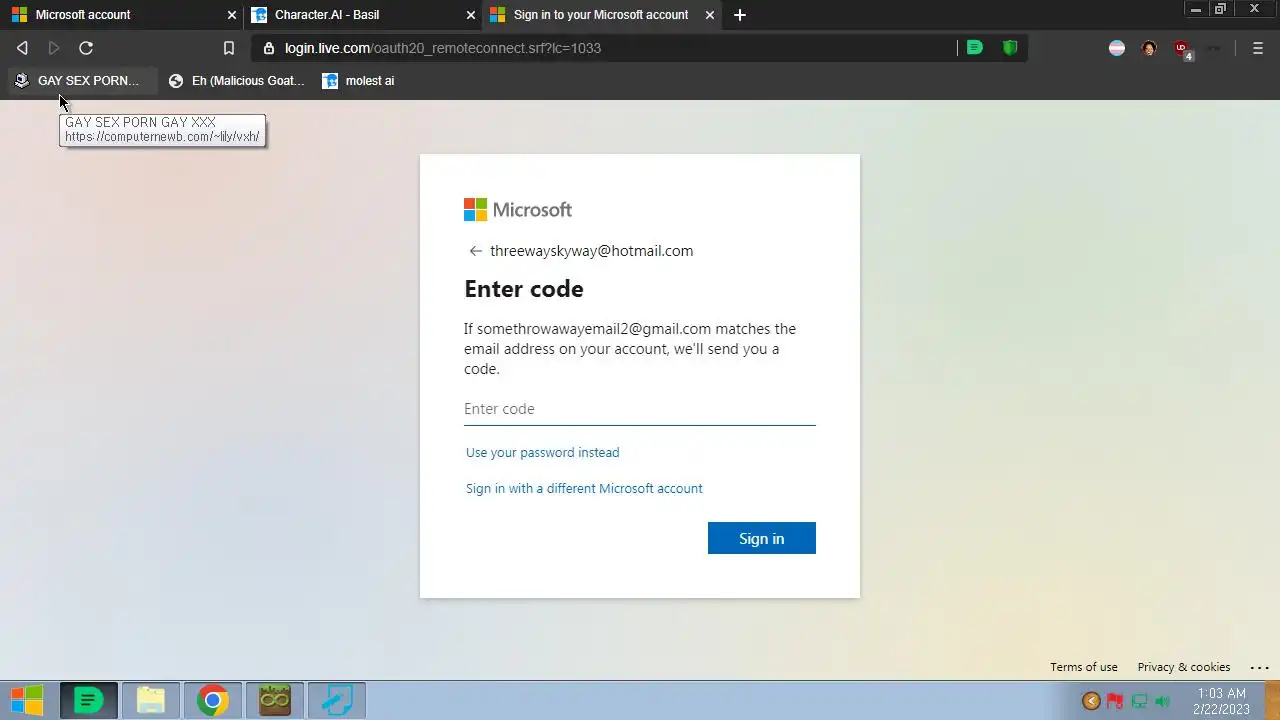This screenshot has height=720, width=1280.
Task: Click the address bar URL login.live.com
Action: pos(443,48)
